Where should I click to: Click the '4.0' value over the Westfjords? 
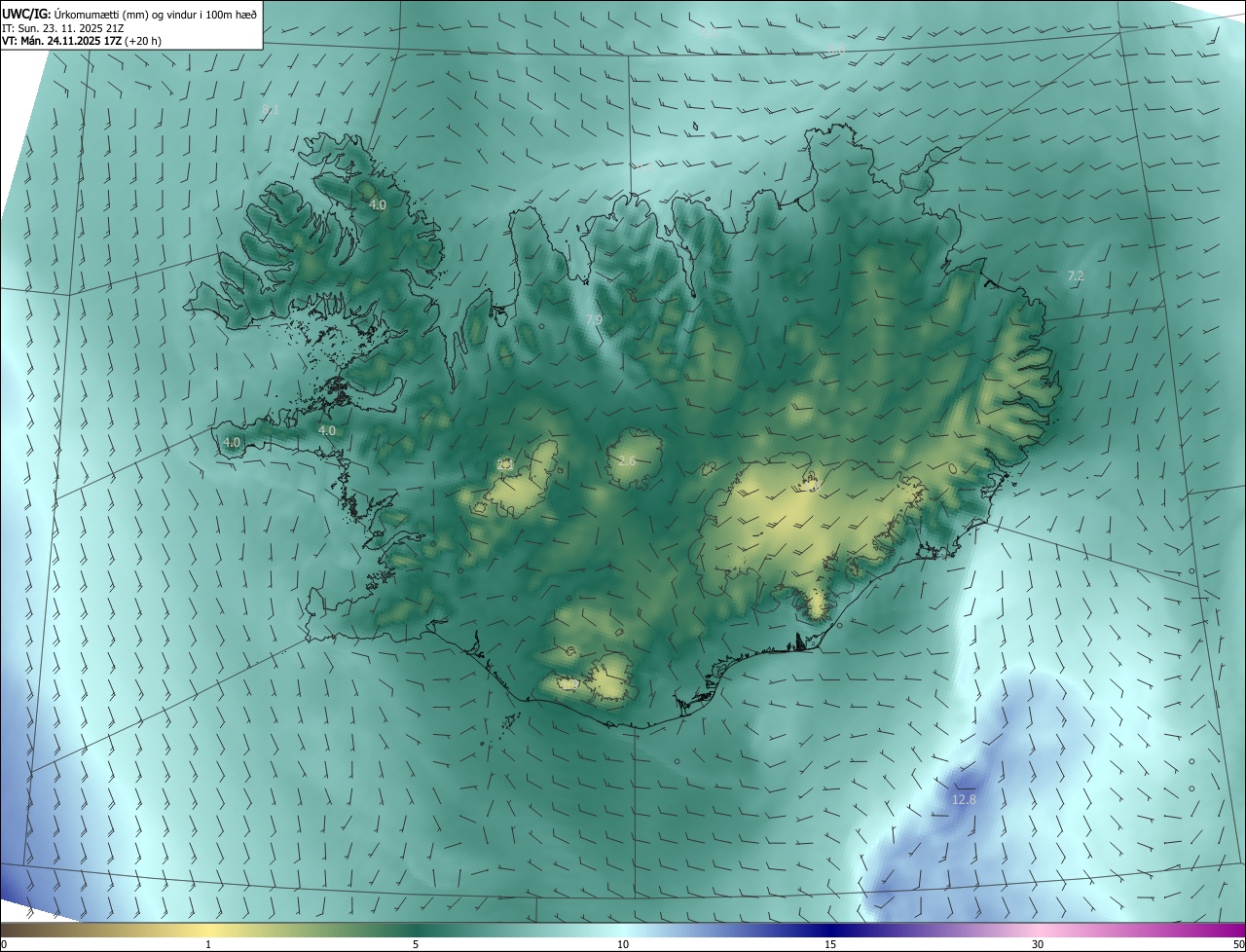coord(378,205)
